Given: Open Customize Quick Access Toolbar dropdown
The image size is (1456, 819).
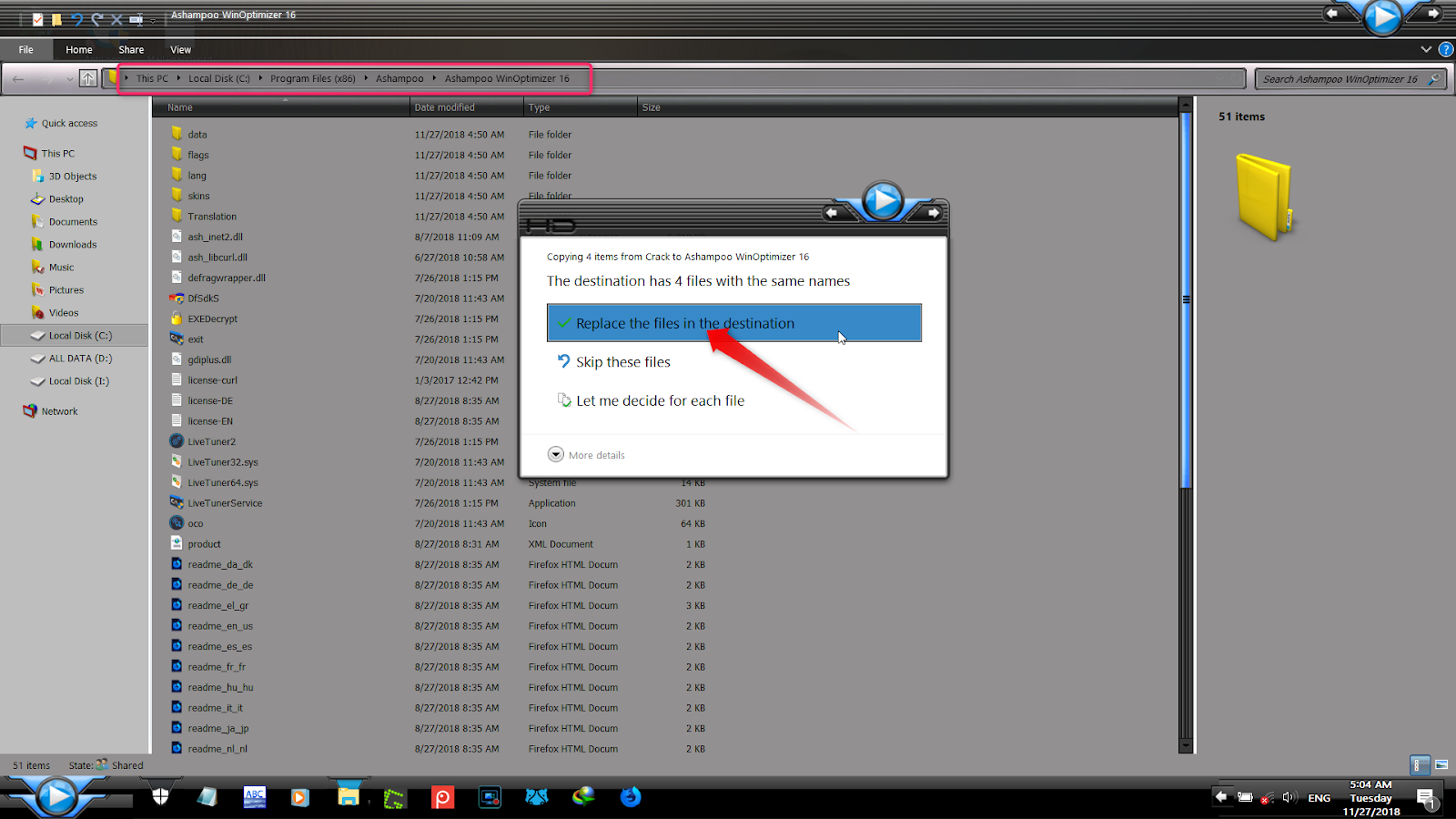Looking at the screenshot, I should [x=154, y=19].
